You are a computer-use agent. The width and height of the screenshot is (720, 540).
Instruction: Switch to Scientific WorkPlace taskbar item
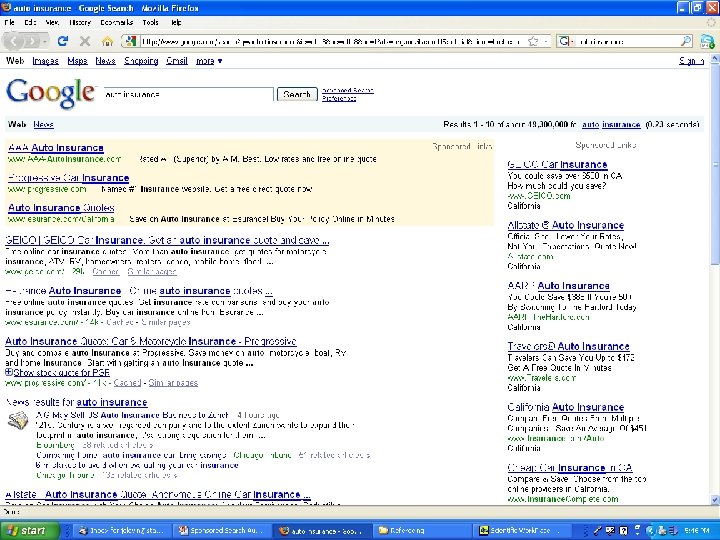(x=523, y=530)
